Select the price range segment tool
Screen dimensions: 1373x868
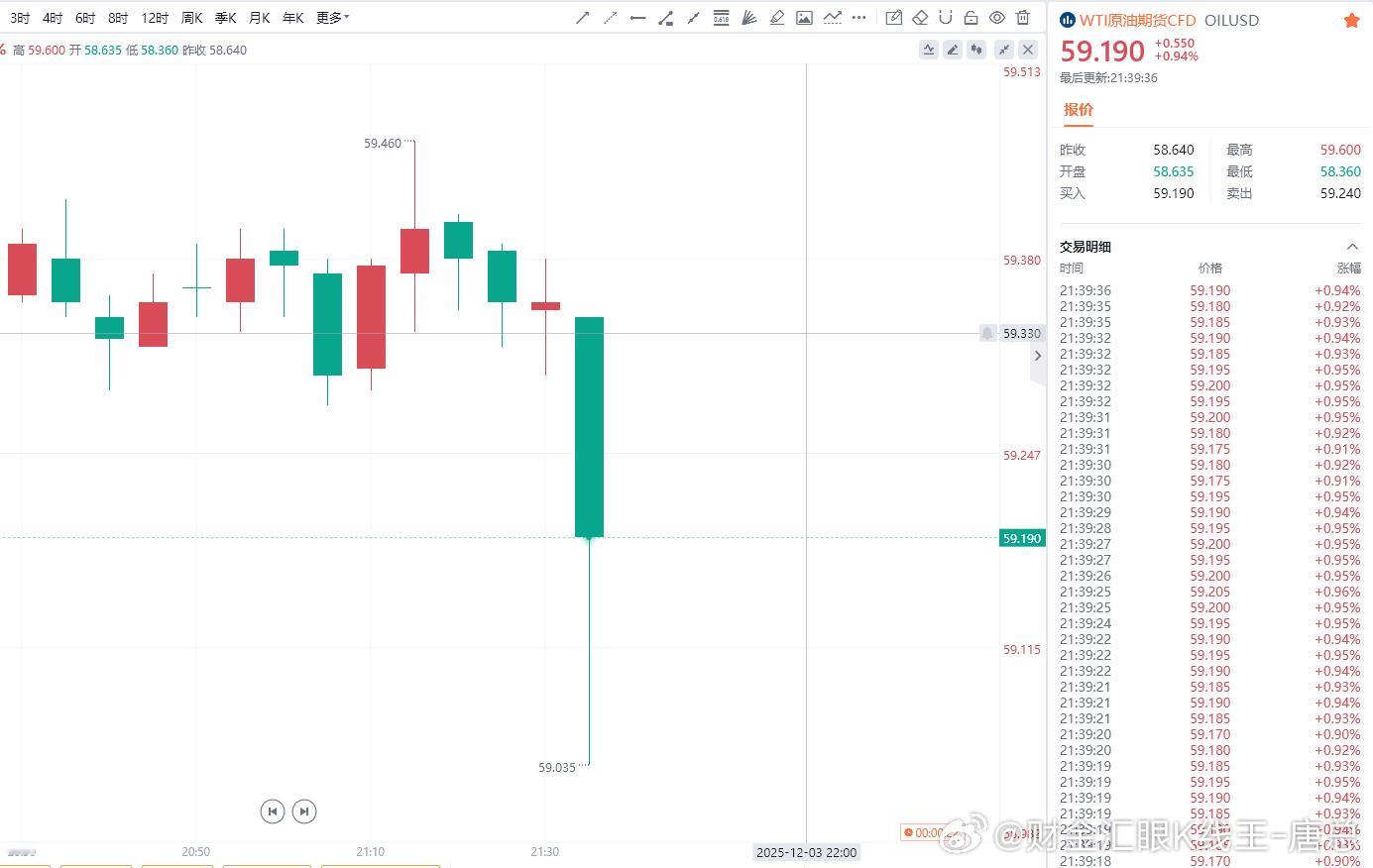coord(666,18)
